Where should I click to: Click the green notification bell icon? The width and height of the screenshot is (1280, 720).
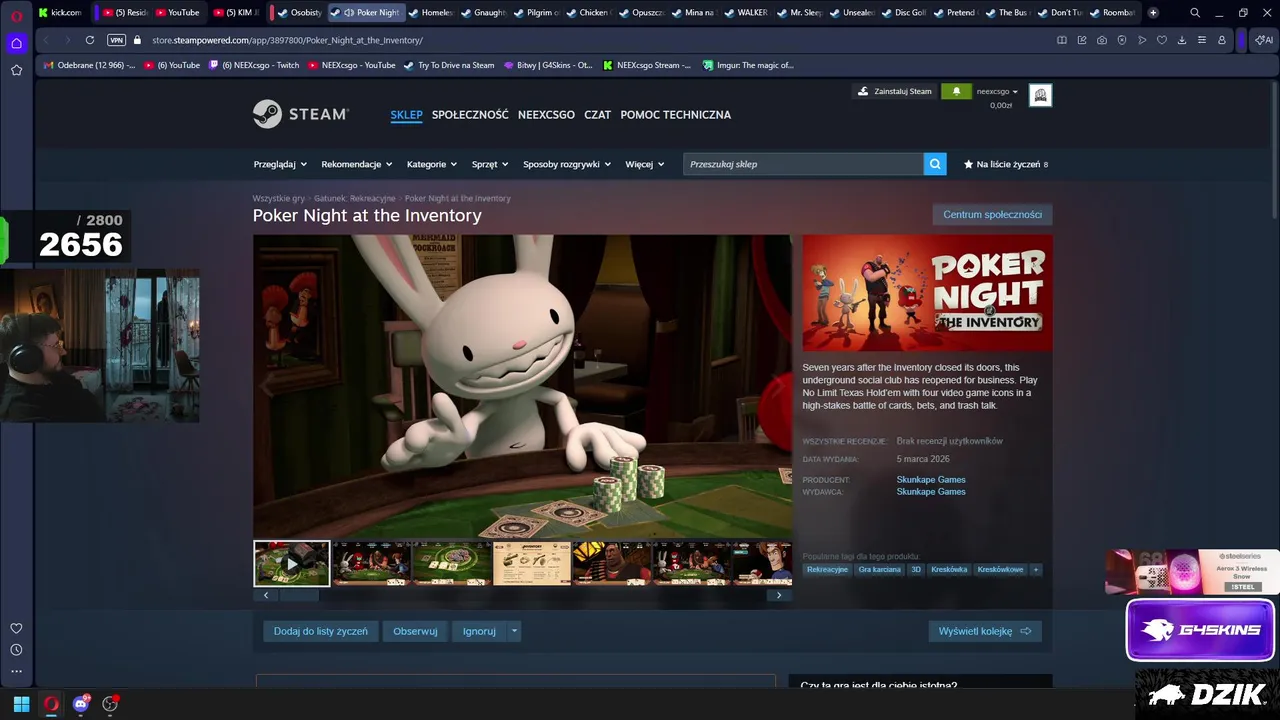pyautogui.click(x=956, y=91)
